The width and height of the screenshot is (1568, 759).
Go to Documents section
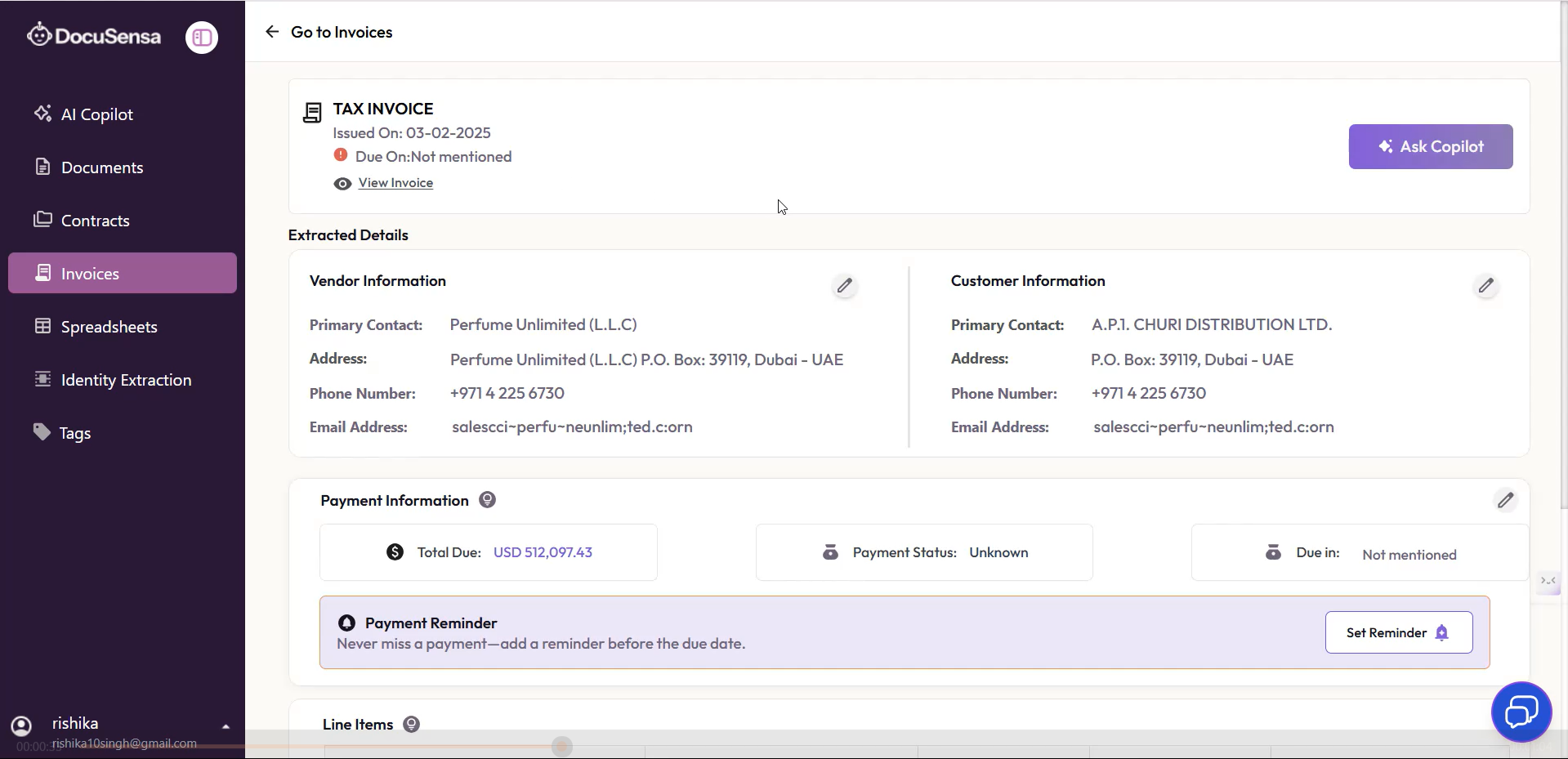[123, 167]
